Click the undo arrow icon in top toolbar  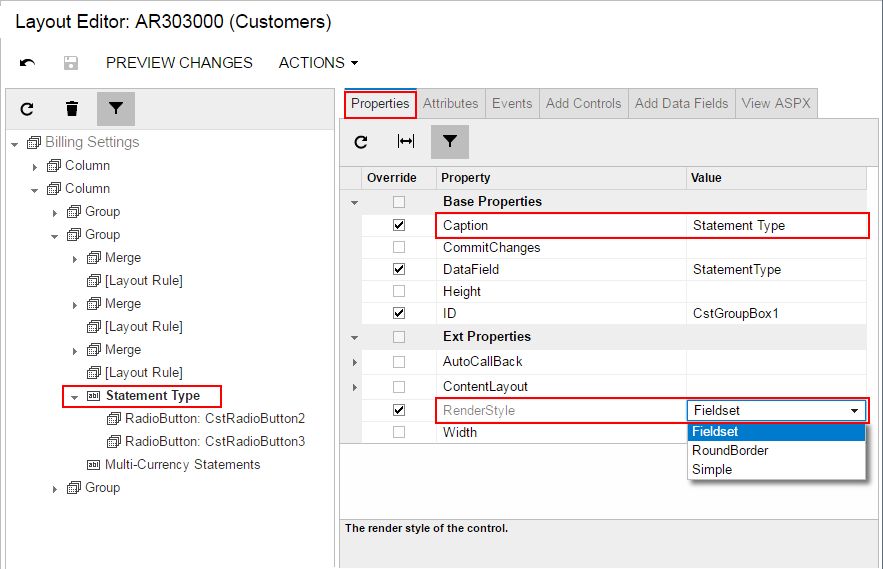coord(28,63)
